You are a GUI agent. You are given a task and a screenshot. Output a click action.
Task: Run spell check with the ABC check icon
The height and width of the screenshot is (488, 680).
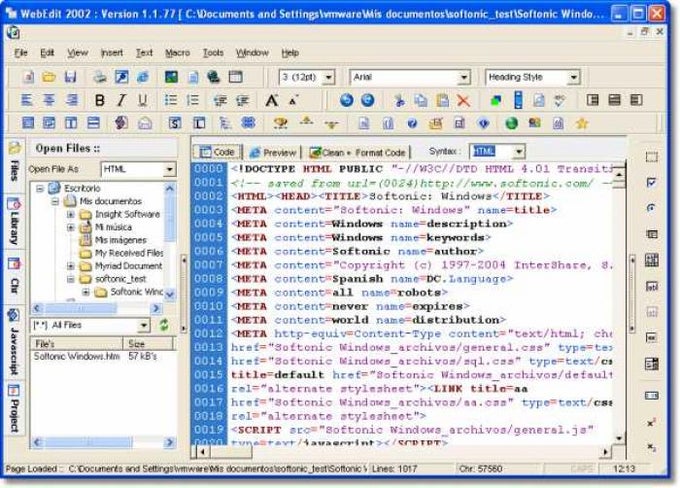click(x=560, y=101)
